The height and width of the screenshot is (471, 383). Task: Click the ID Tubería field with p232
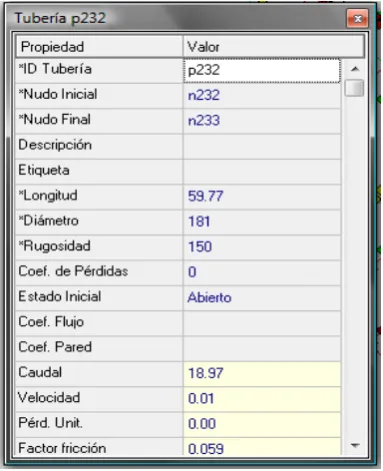(262, 70)
